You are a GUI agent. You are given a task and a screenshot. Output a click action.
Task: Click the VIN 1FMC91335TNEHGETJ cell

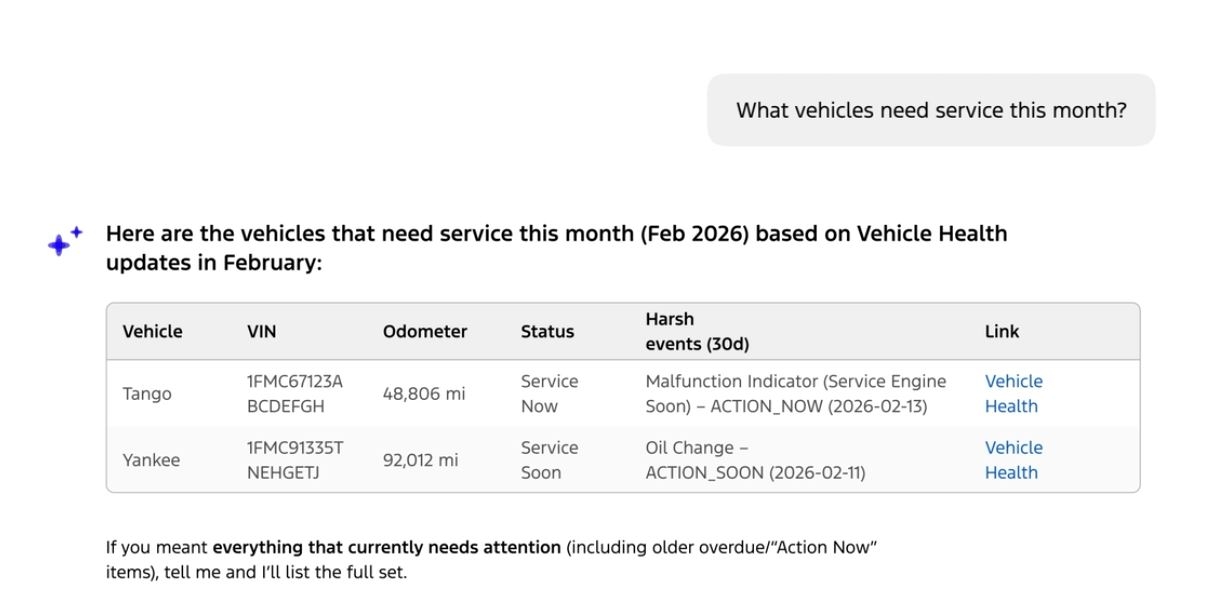pos(294,460)
